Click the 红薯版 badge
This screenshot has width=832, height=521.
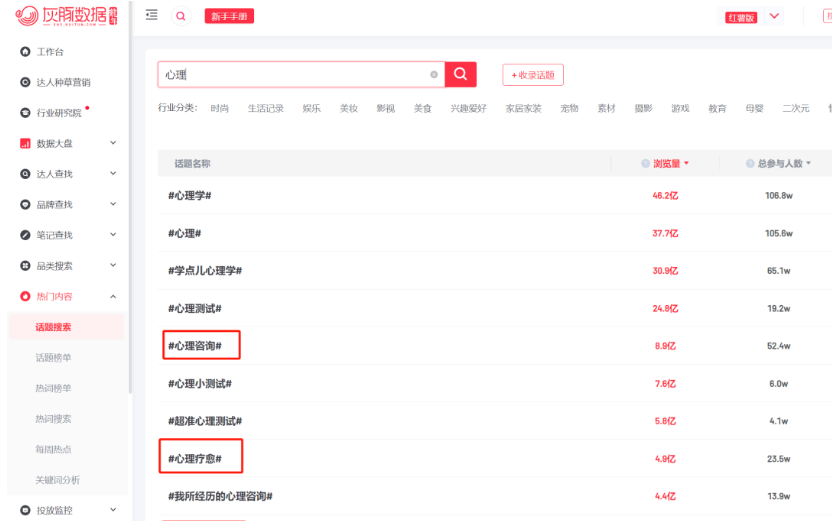[741, 18]
